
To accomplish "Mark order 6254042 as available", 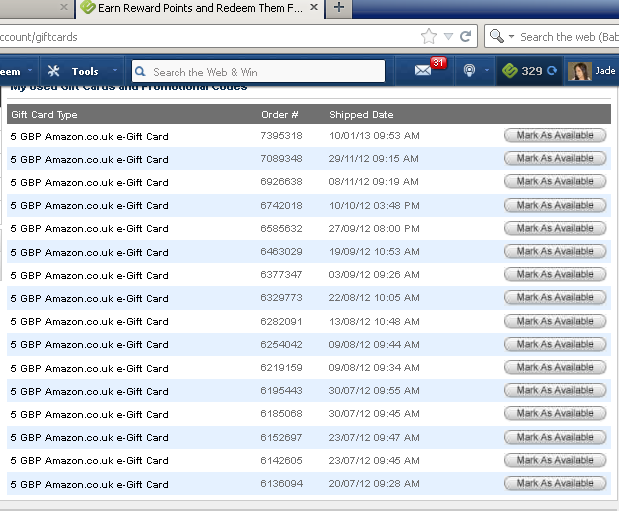I will tap(555, 344).
